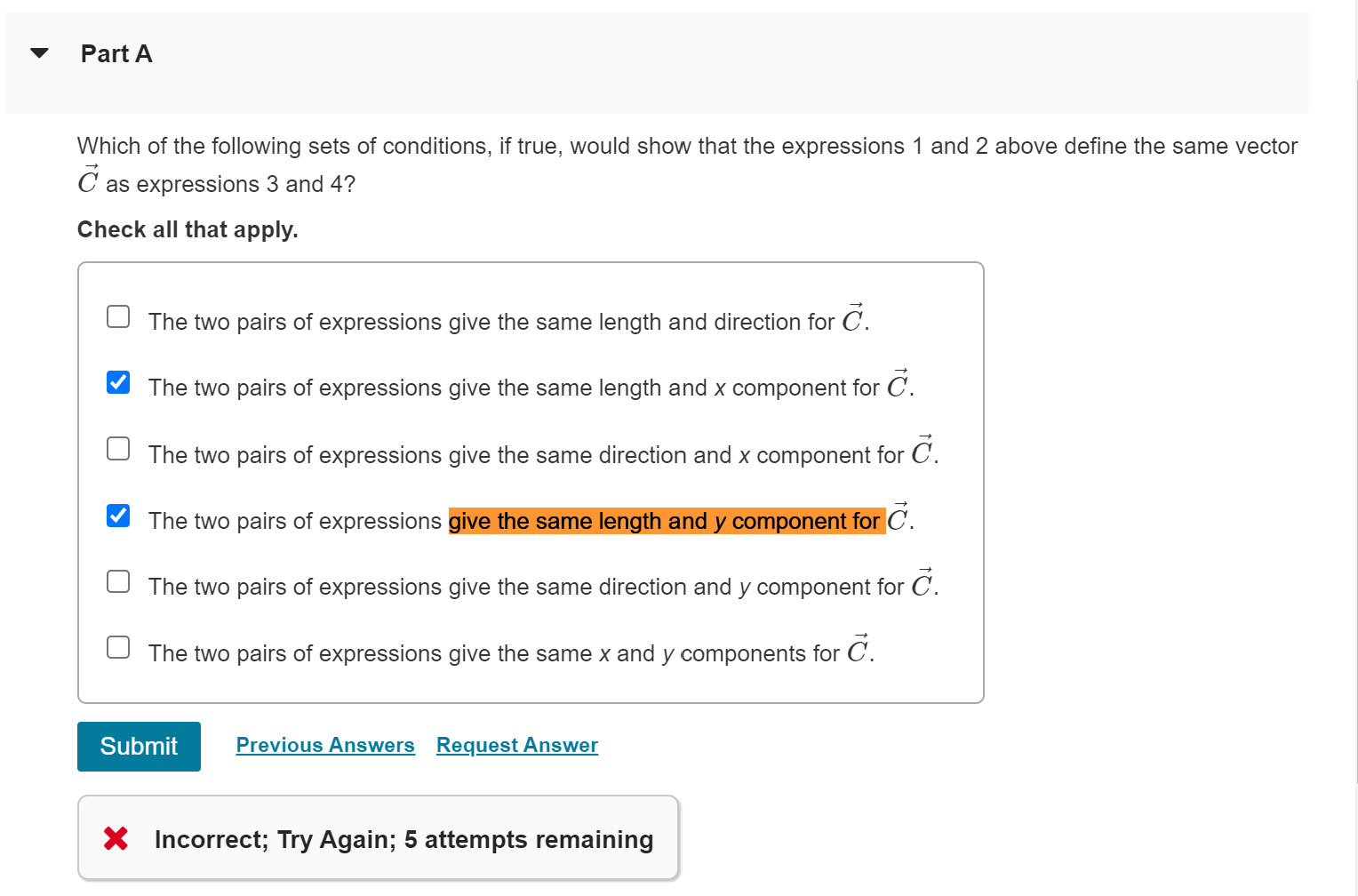Select the bold 'Check all that apply' text
Screen dimensions: 1358x896
point(187,229)
